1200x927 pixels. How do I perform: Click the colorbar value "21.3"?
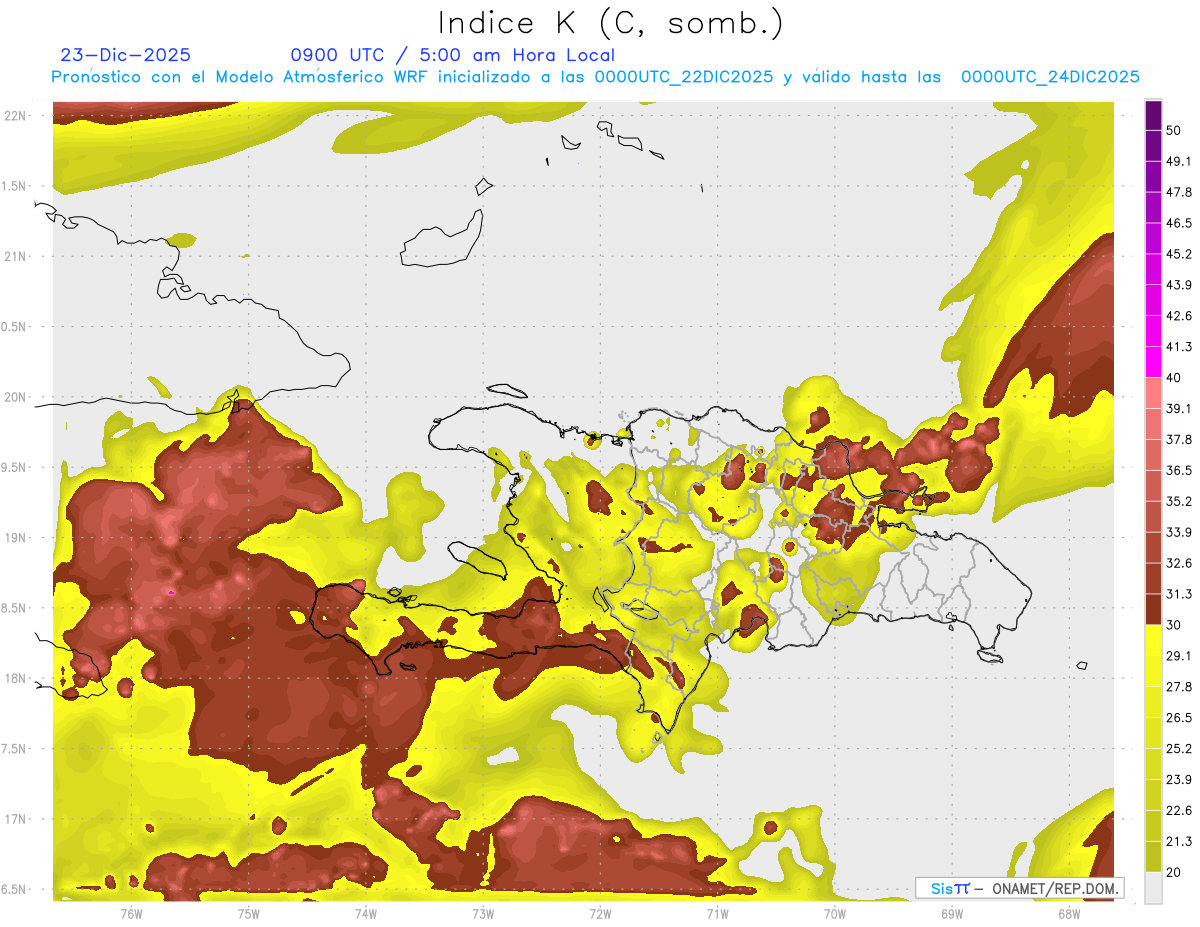click(1179, 841)
